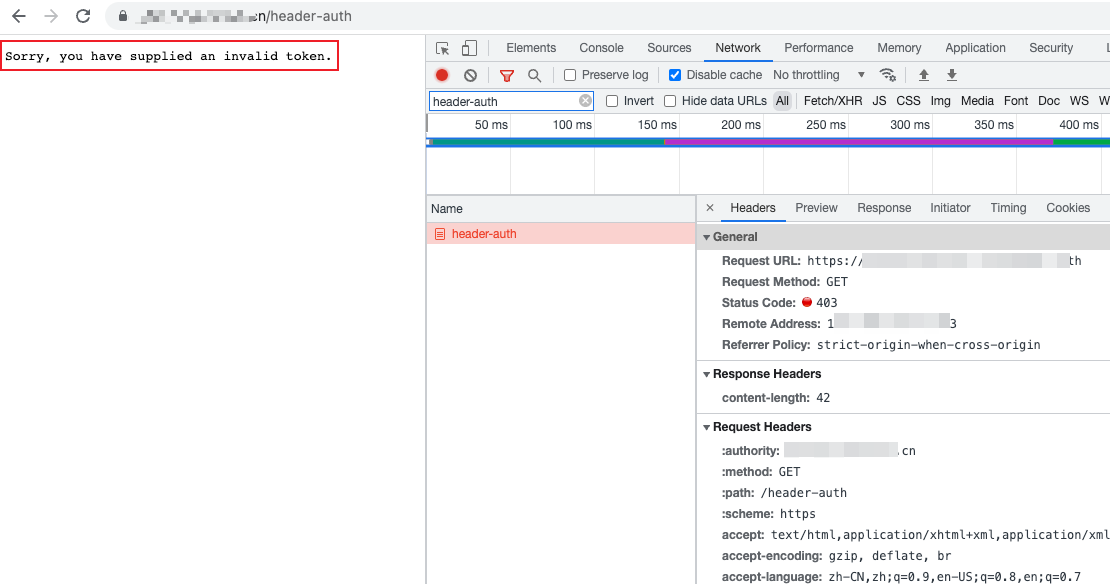Open the Response tab in request details
1110x584 pixels.
pos(883,208)
